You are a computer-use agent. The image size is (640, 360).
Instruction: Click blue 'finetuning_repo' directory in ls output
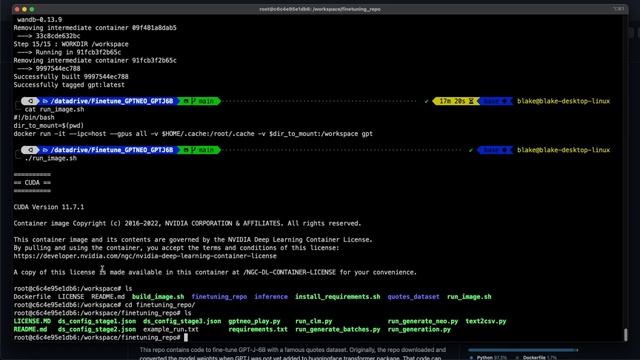coord(219,297)
